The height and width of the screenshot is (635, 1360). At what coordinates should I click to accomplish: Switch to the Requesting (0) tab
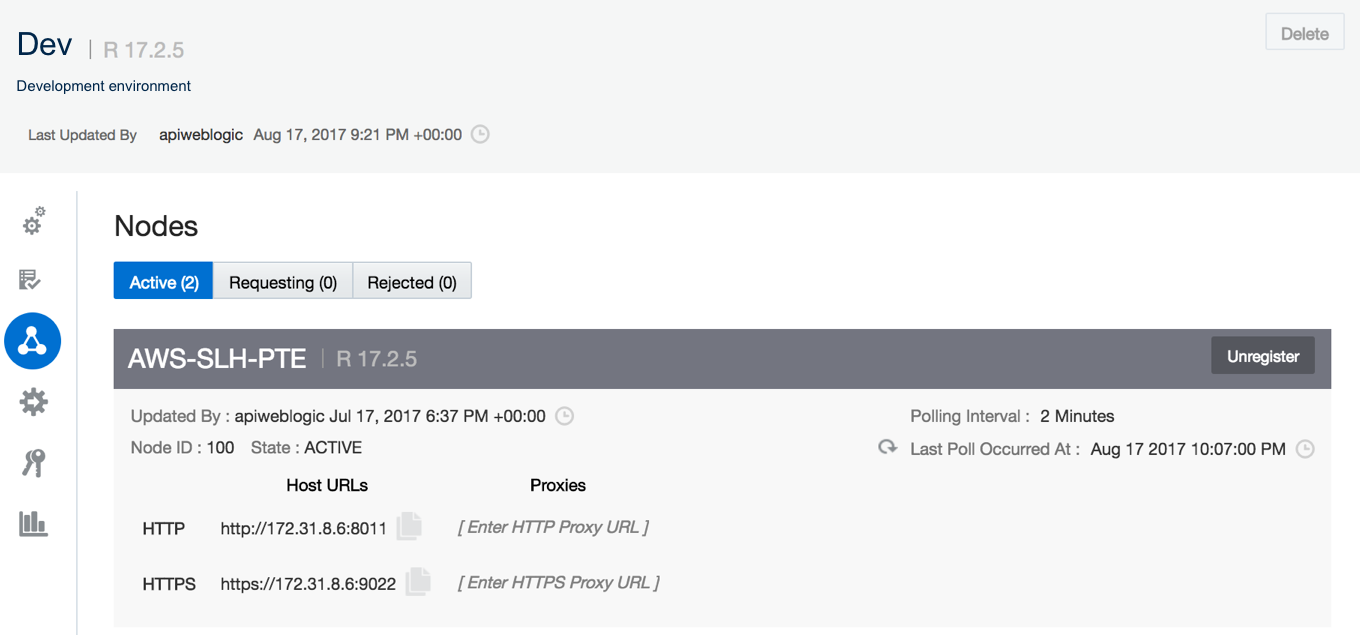tap(283, 282)
